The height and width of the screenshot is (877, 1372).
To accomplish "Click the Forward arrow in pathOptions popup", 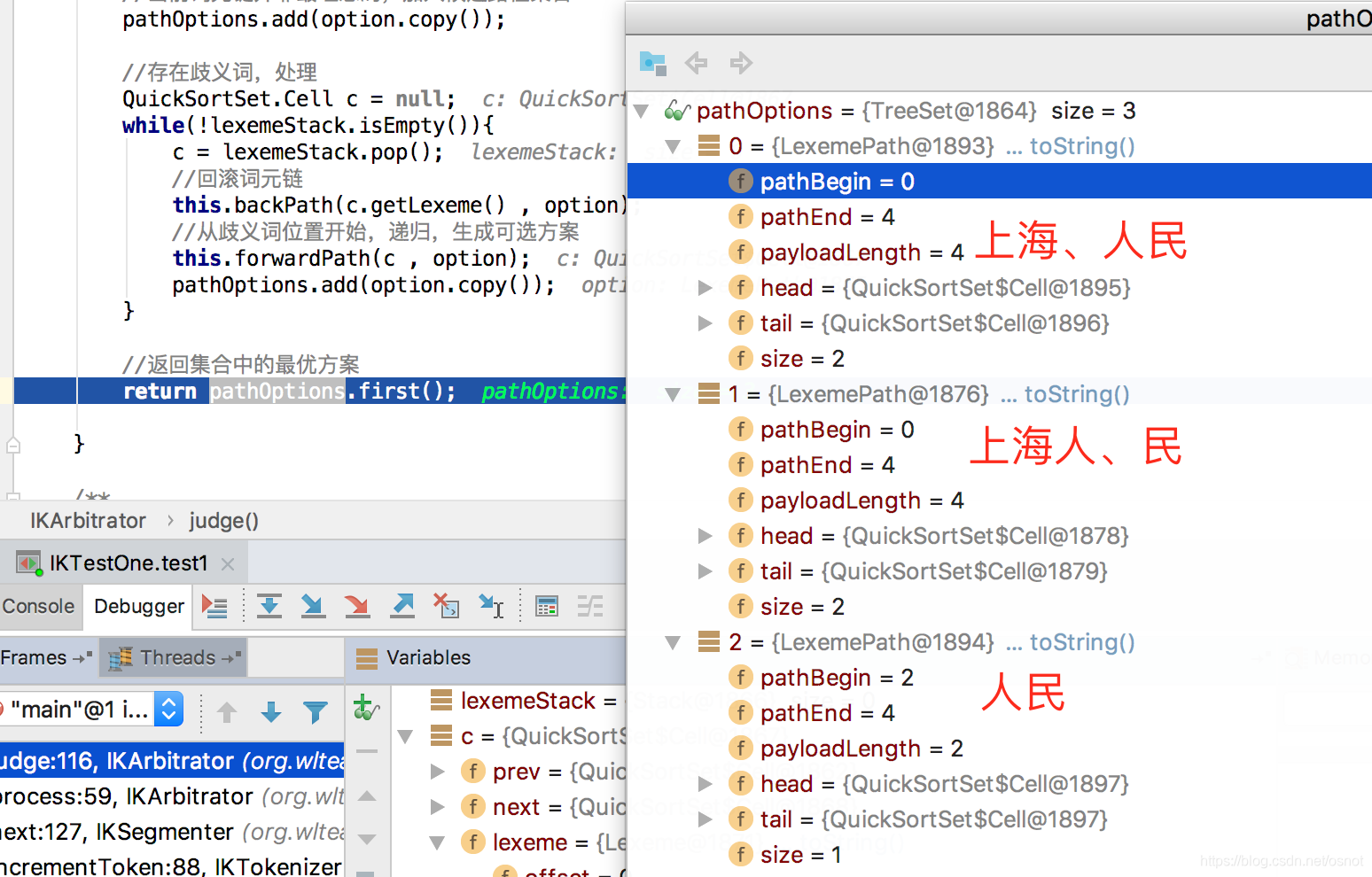I will (x=741, y=63).
